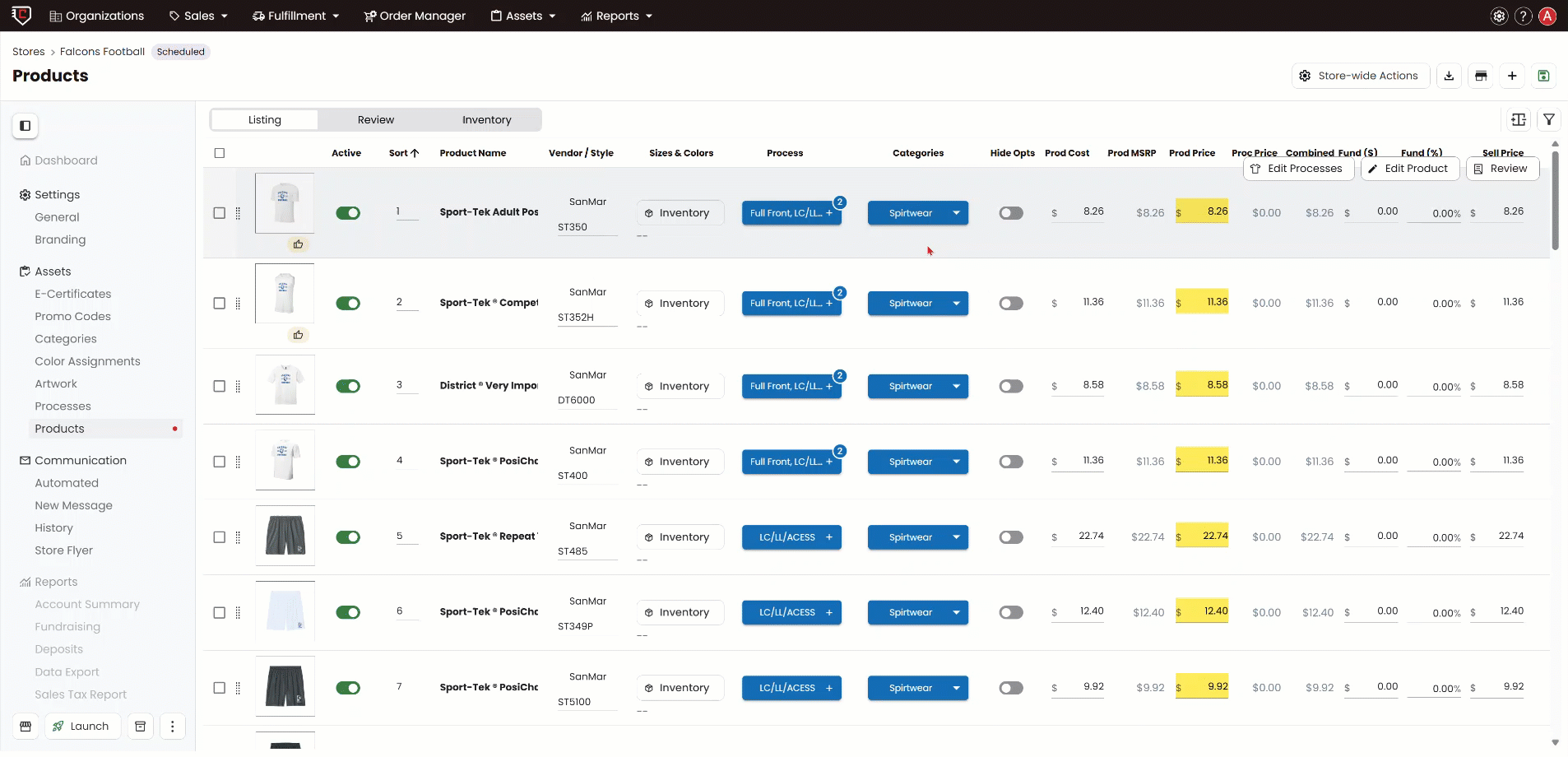1568x757 pixels.
Task: Click the three-dot more options icon near Launch
Action: tap(172, 727)
